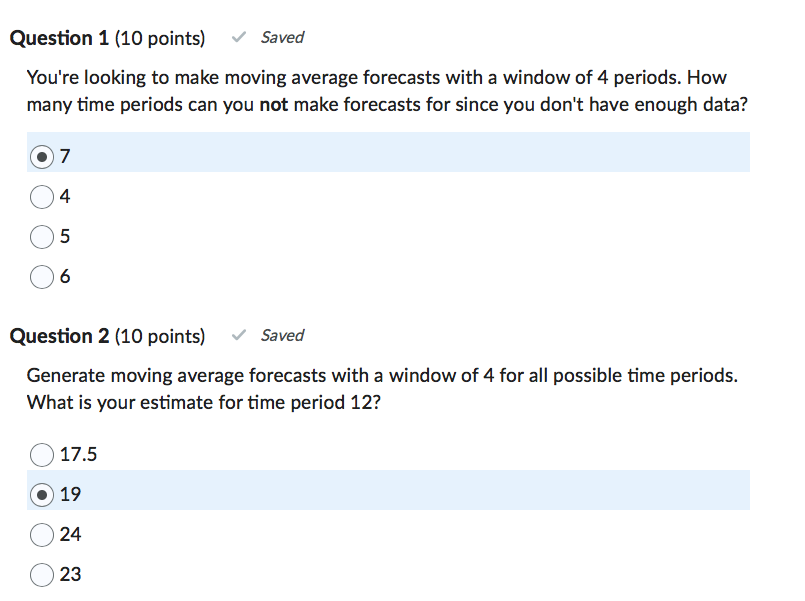The image size is (805, 601).
Task: Pick answer 5 for Question 1
Action: coord(42,236)
